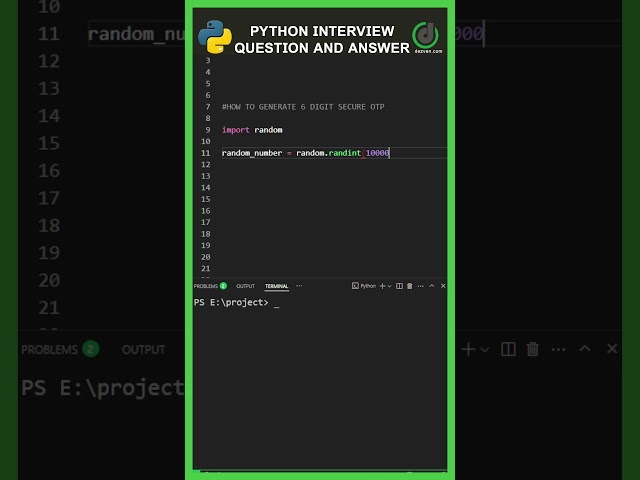
Task: Click the number 10000 in the center editor
Action: pyautogui.click(x=377, y=153)
